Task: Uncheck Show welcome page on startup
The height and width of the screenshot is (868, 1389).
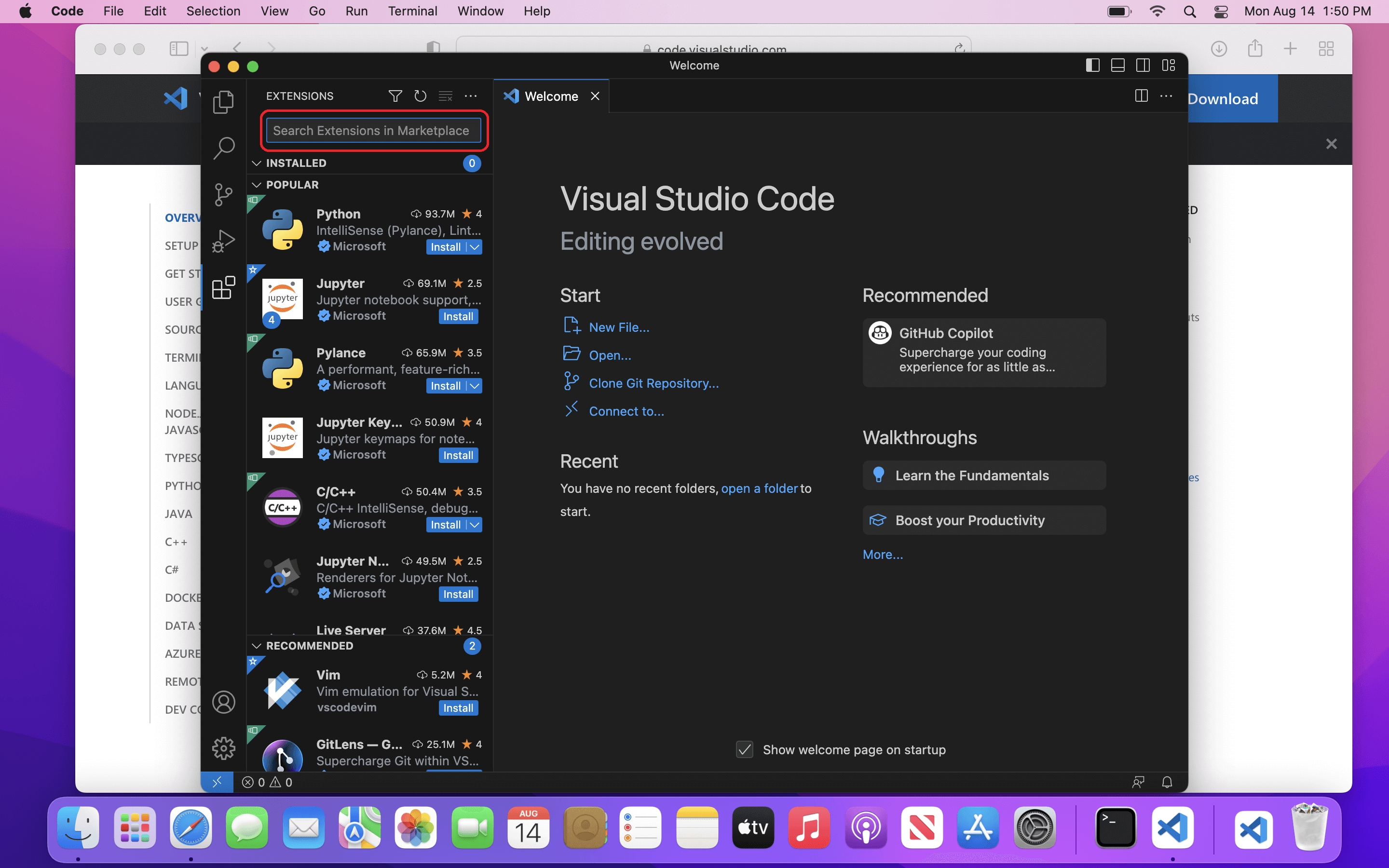Action: tap(745, 750)
